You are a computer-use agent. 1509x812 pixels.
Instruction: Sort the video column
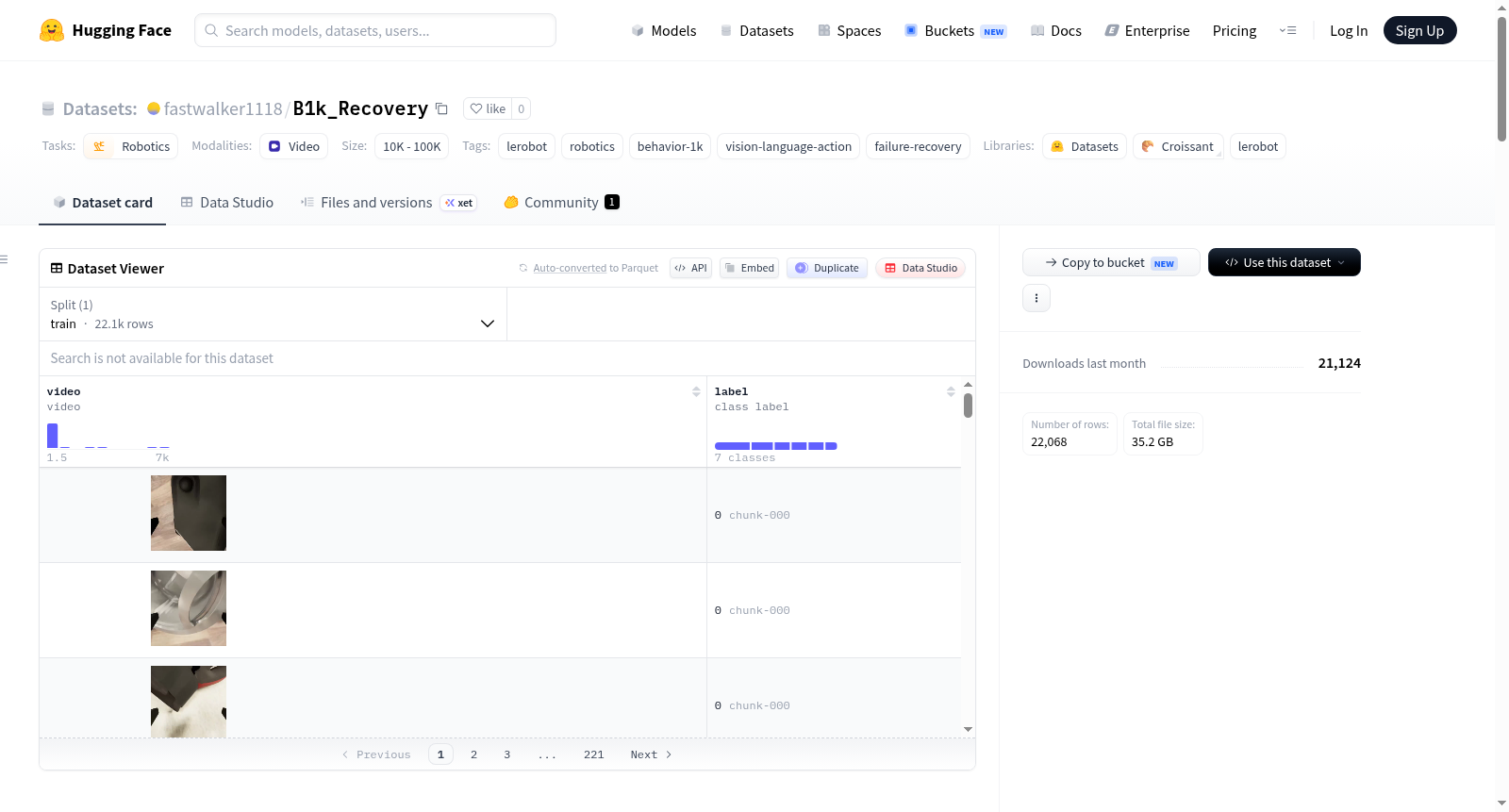tap(696, 391)
